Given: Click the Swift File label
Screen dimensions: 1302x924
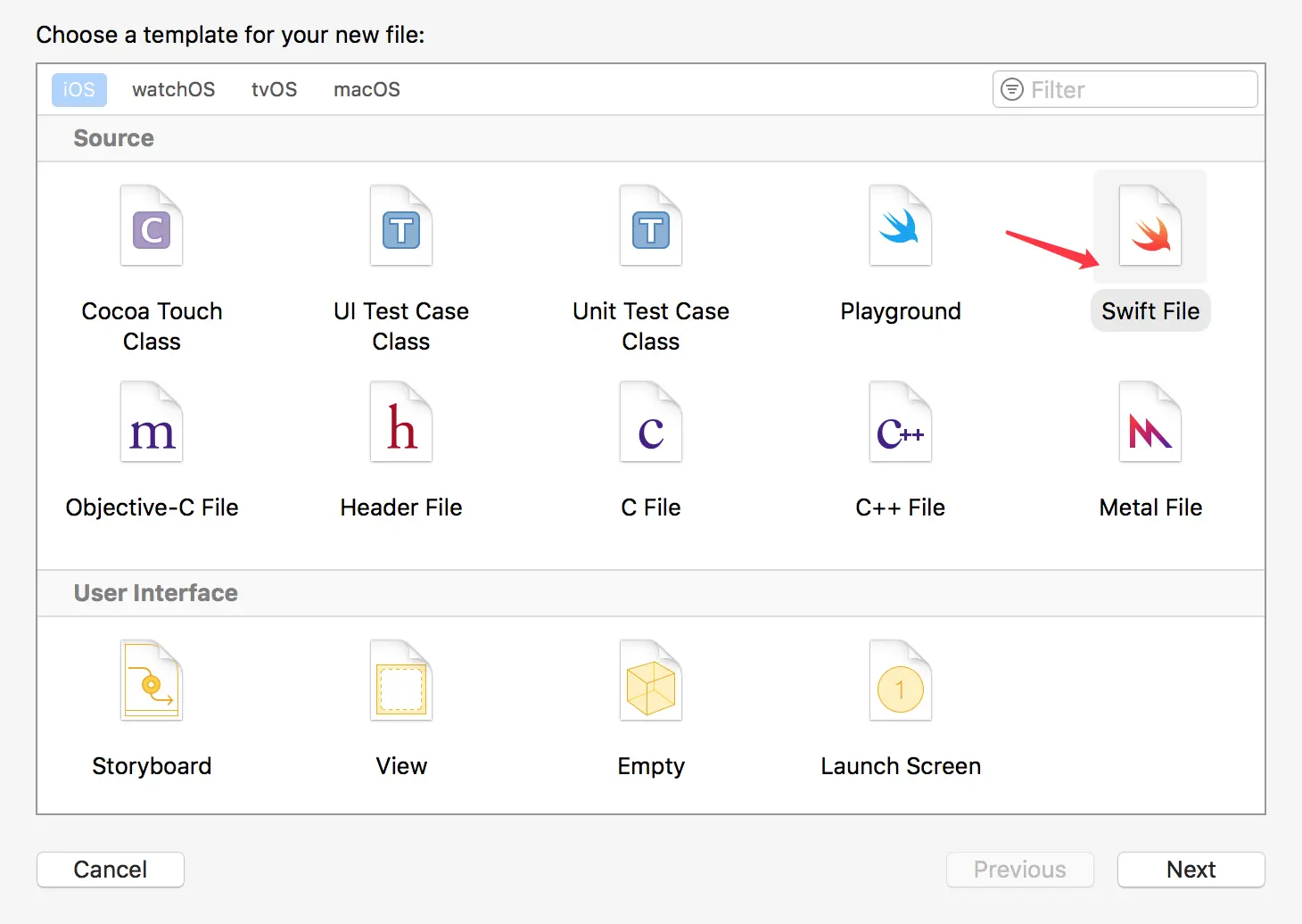Looking at the screenshot, I should 1150,311.
